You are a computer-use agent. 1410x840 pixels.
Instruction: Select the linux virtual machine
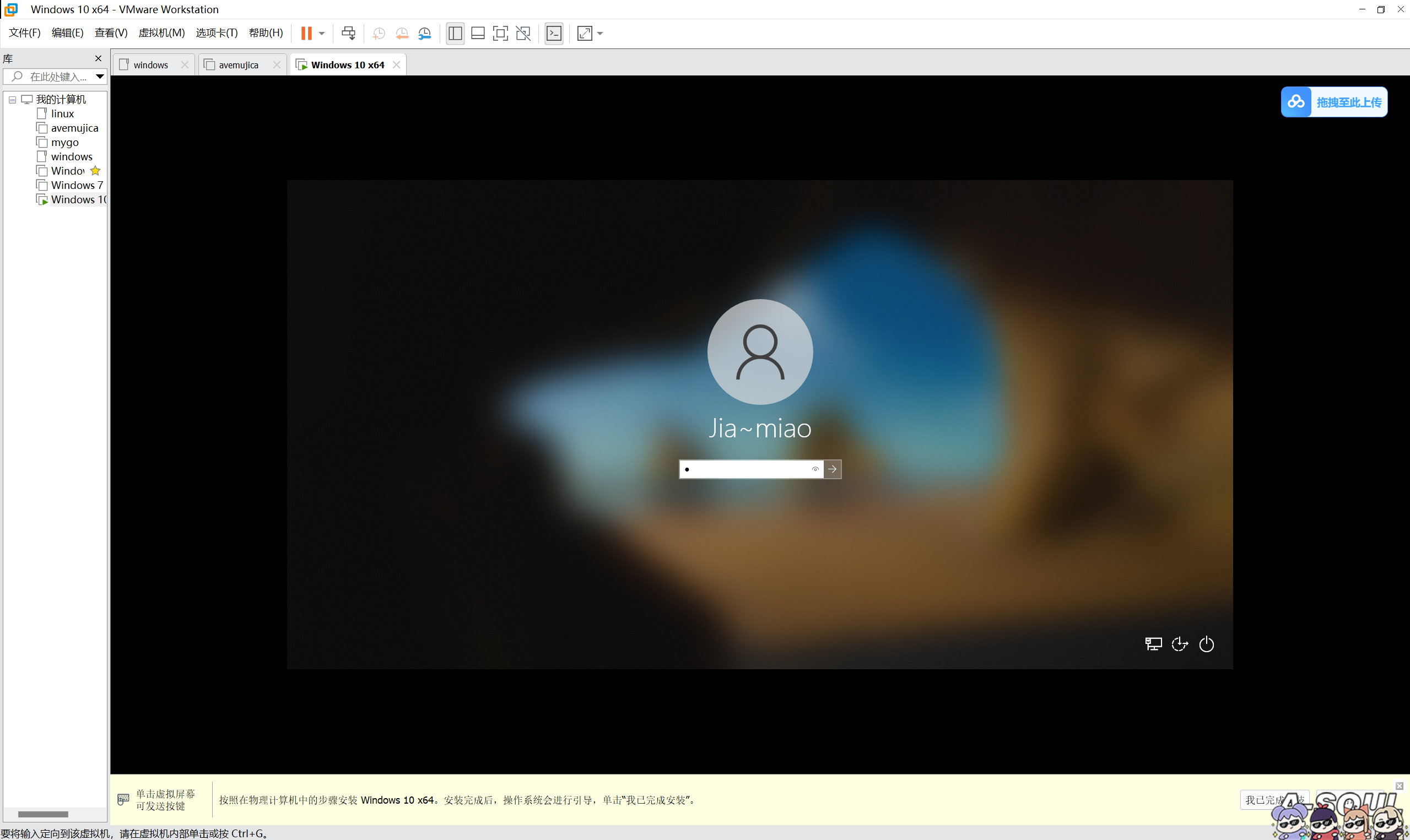62,114
